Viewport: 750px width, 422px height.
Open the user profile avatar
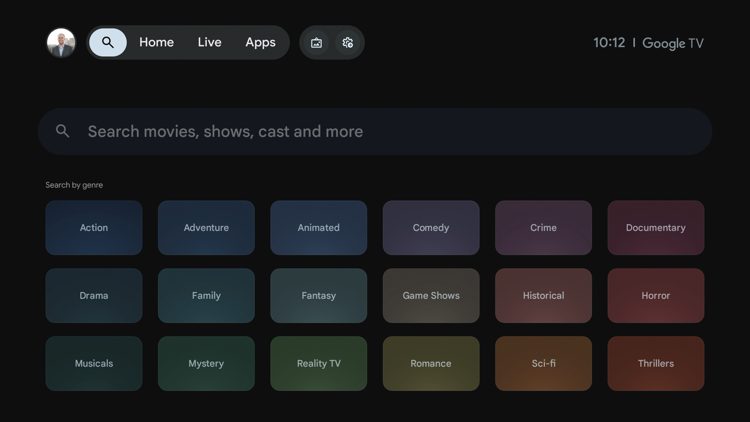[61, 43]
